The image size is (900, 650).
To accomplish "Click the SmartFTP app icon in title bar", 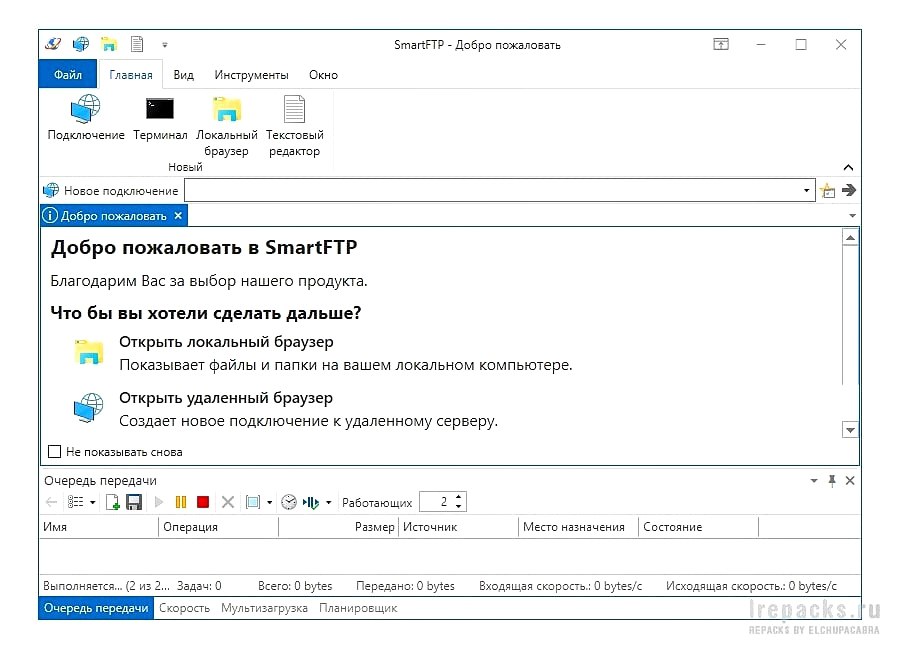I will tap(53, 44).
